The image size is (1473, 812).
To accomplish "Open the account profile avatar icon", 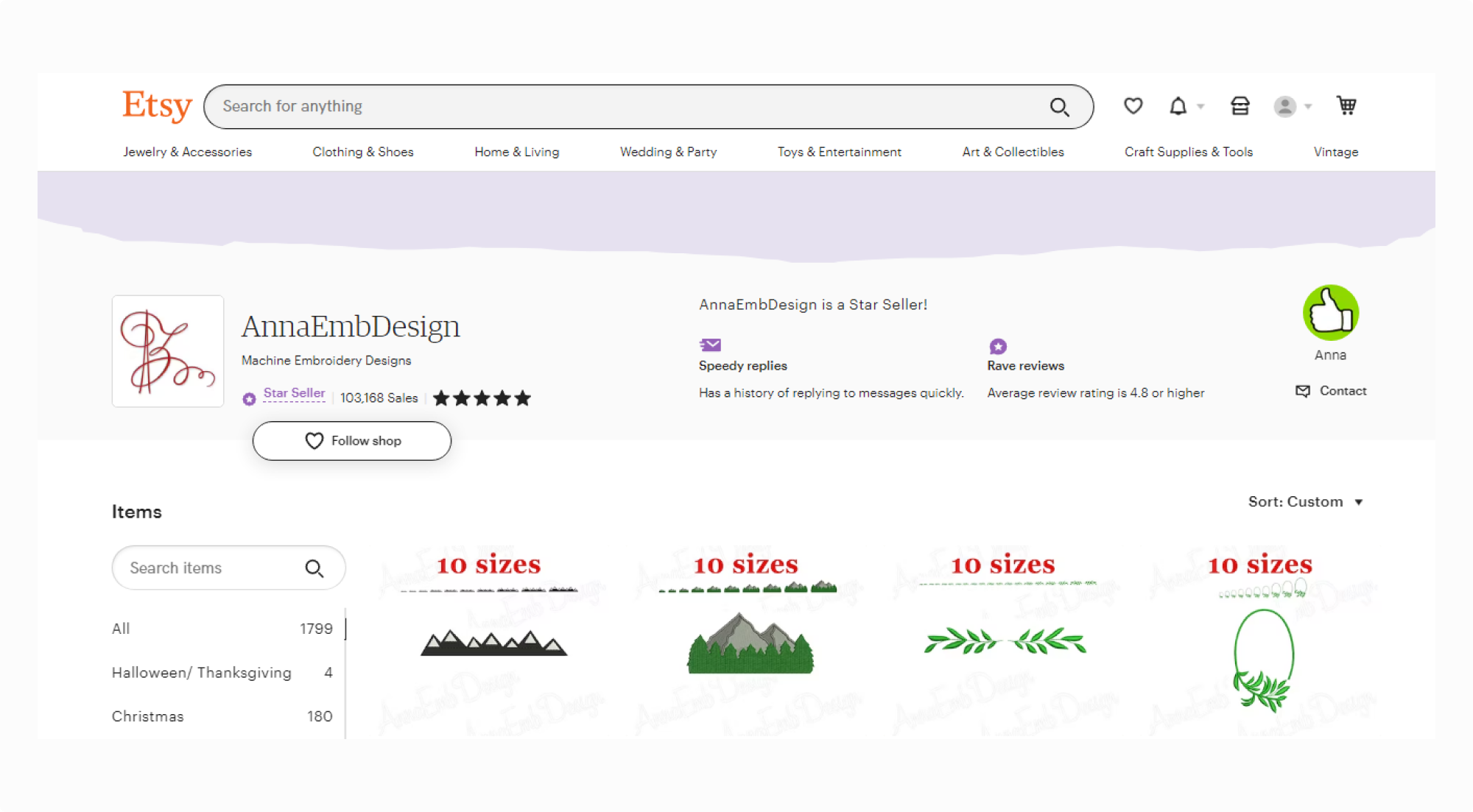I will coord(1284,107).
